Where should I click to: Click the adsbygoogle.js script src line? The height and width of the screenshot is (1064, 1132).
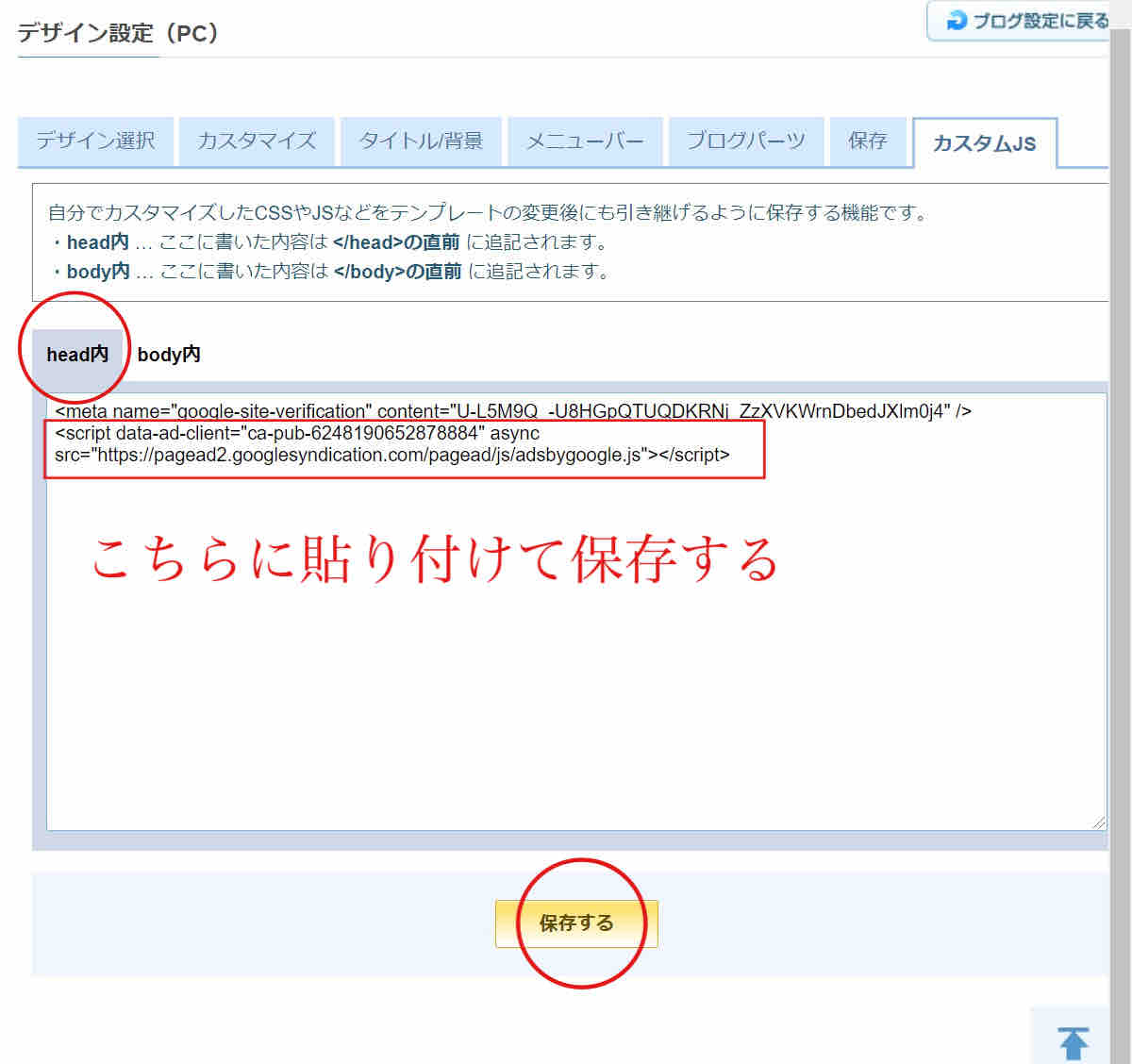(392, 455)
